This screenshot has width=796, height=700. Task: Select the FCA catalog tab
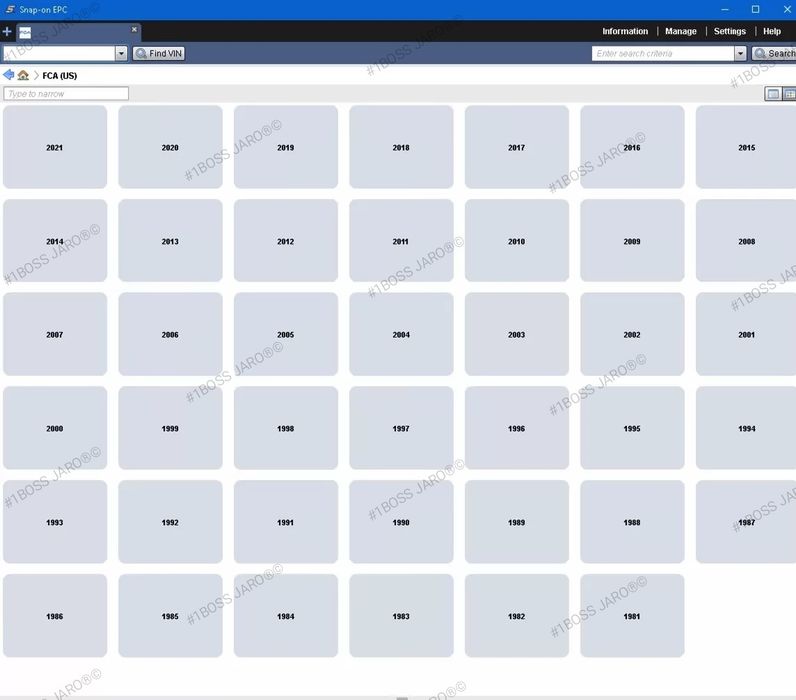[x=77, y=32]
